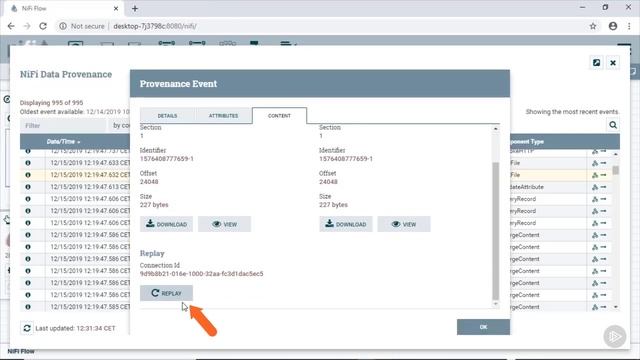Click the 12:19:47.613 CET date cell
Viewport: 640px width, 360px height.
tap(90, 187)
